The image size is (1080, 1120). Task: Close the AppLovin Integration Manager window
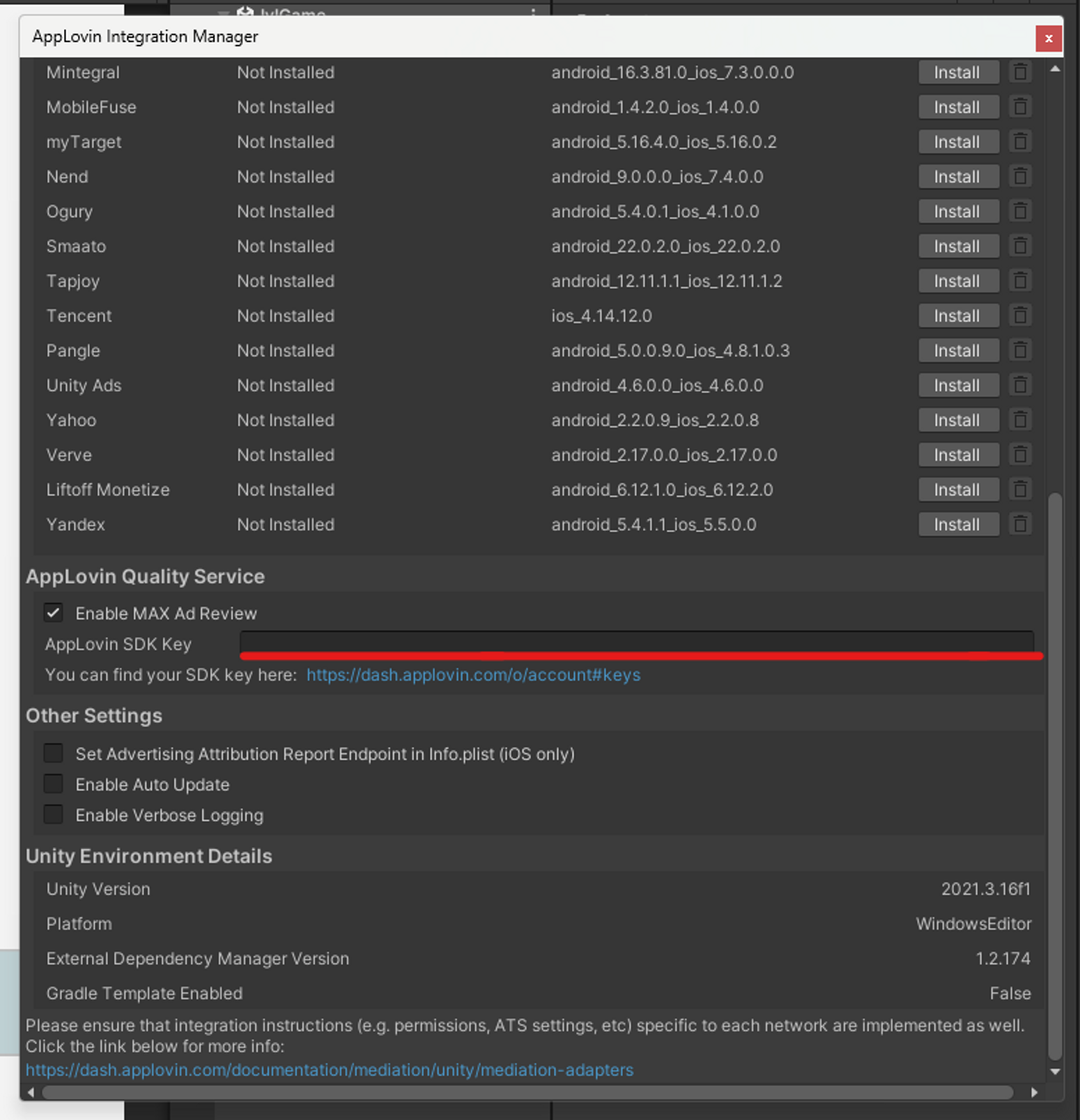pos(1048,38)
